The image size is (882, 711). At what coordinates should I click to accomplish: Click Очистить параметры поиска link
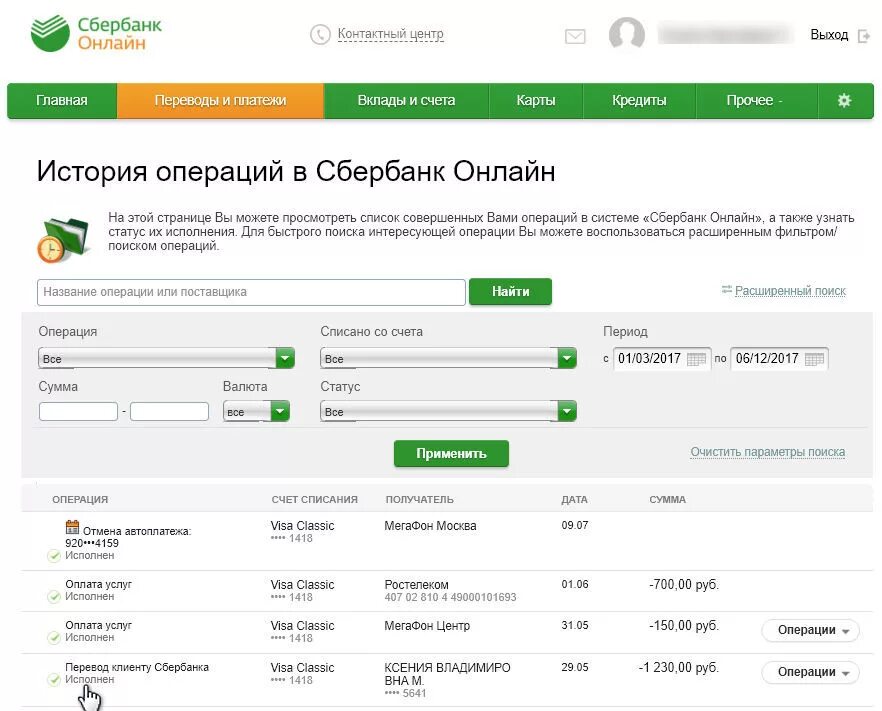768,452
